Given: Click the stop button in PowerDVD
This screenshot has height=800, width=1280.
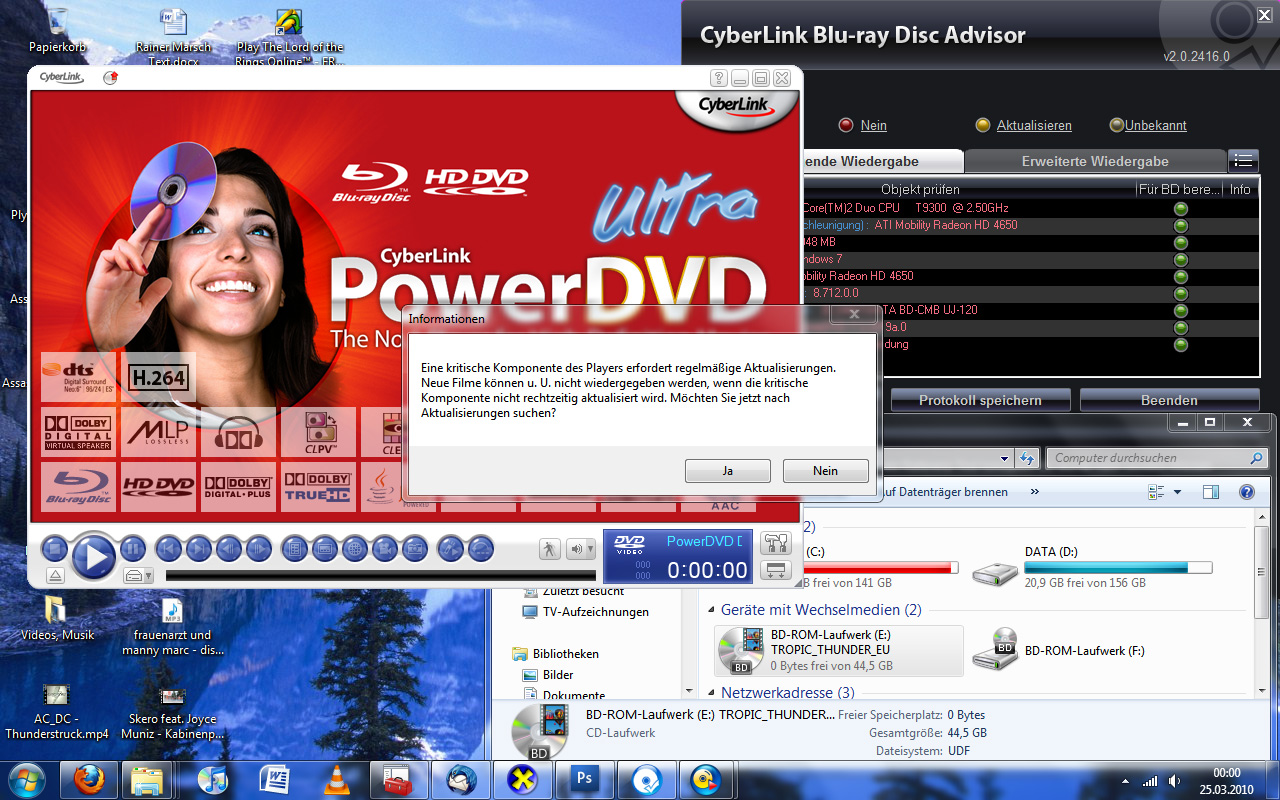Looking at the screenshot, I should 54,548.
